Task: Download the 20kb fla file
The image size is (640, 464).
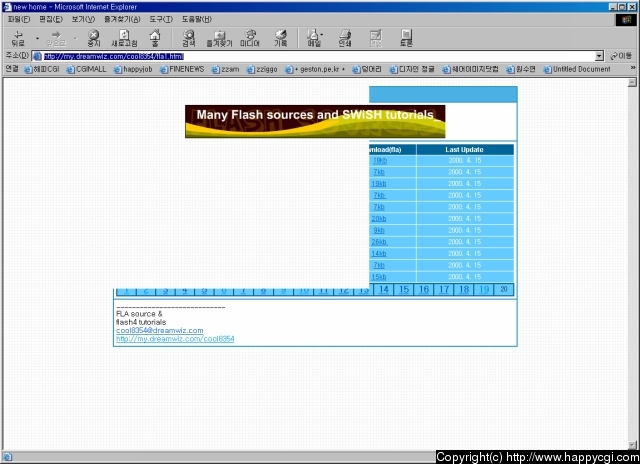Action: tap(379, 219)
